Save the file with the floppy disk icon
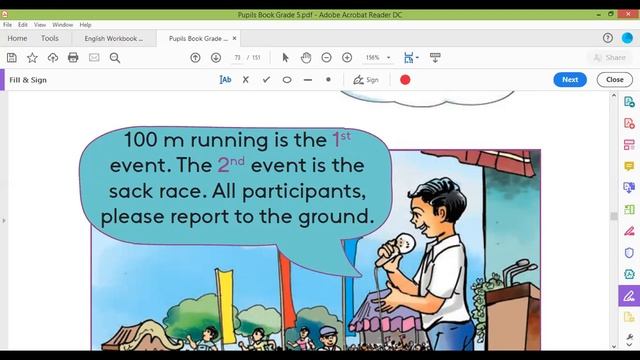The width and height of the screenshot is (640, 360). click(x=12, y=58)
